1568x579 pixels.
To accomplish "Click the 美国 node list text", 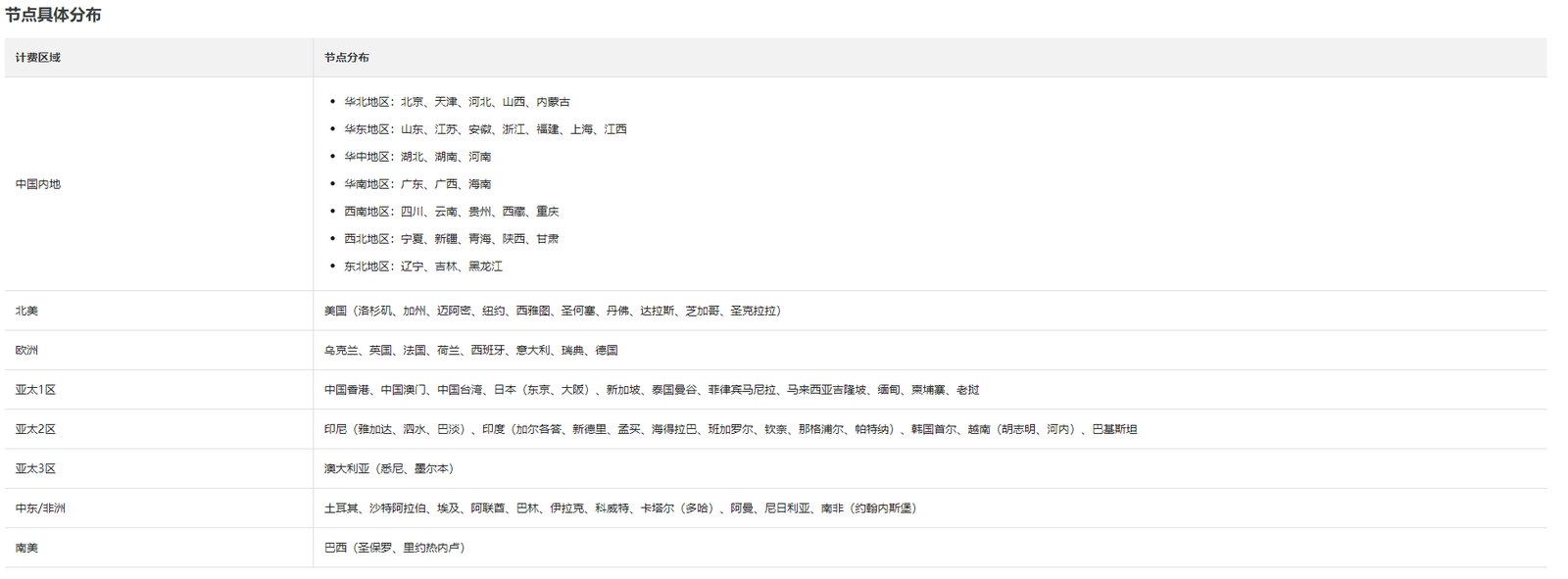I will click(553, 311).
